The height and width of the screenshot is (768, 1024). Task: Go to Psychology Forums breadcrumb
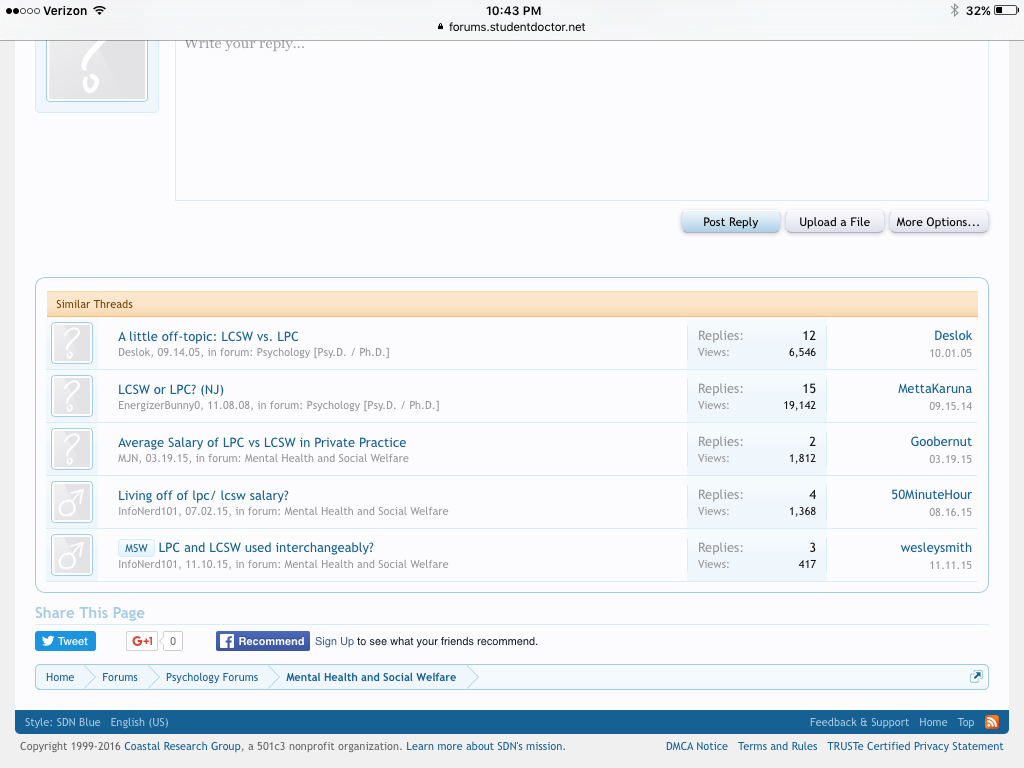pyautogui.click(x=211, y=677)
